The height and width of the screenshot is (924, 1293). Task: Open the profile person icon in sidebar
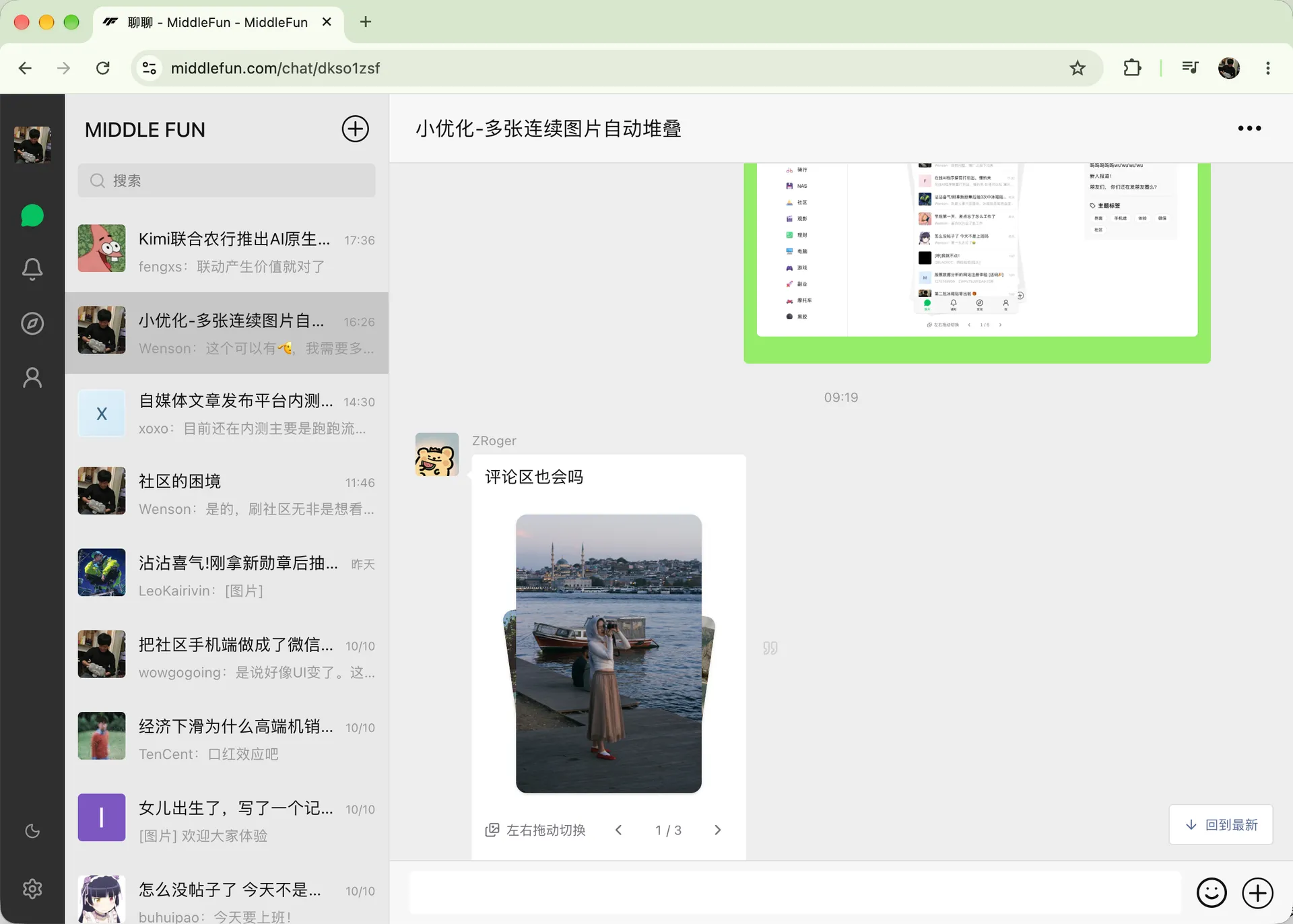(32, 377)
